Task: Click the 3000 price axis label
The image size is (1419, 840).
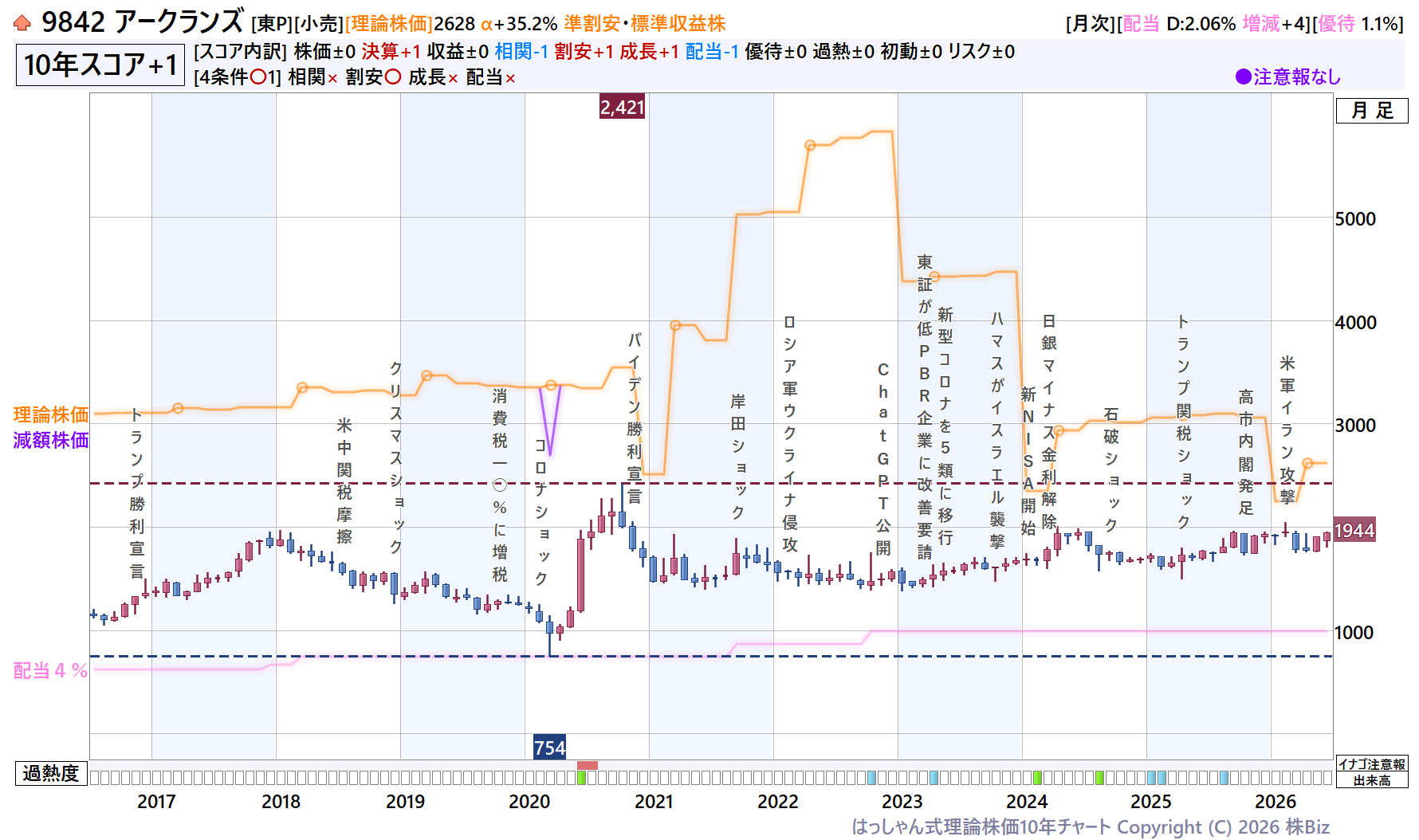Action: [x=1355, y=426]
